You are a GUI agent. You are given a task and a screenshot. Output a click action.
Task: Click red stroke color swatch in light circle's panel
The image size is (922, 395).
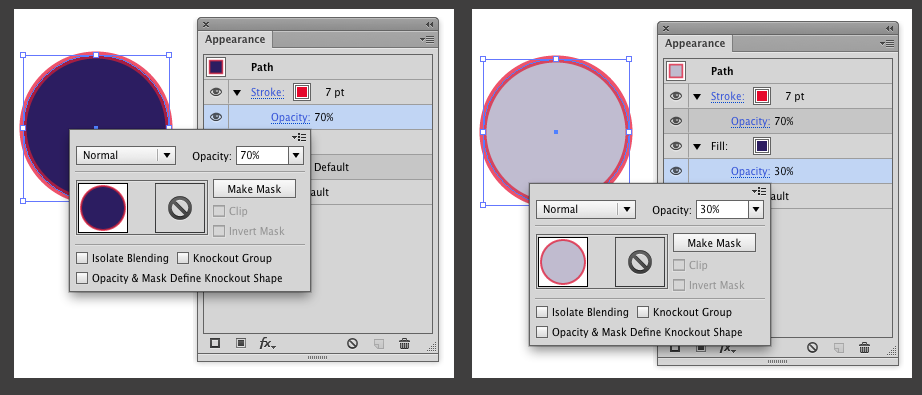coord(762,96)
